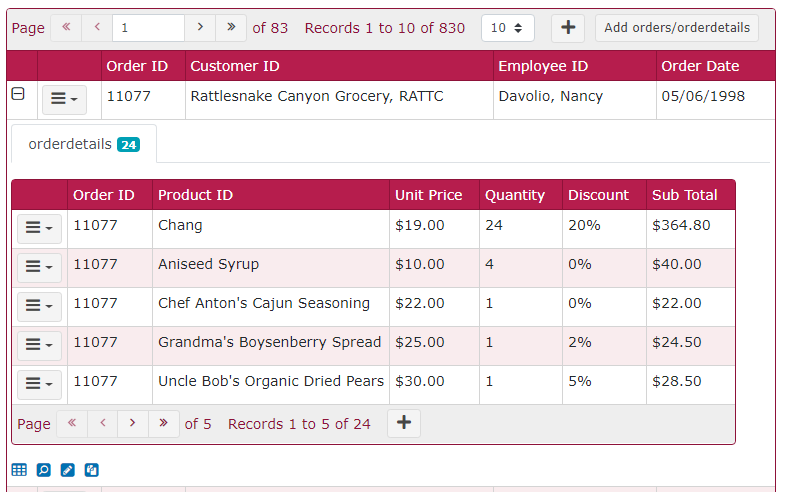Image resolution: width=790 pixels, height=492 pixels.
Task: Go to next page of orders
Action: coord(200,28)
